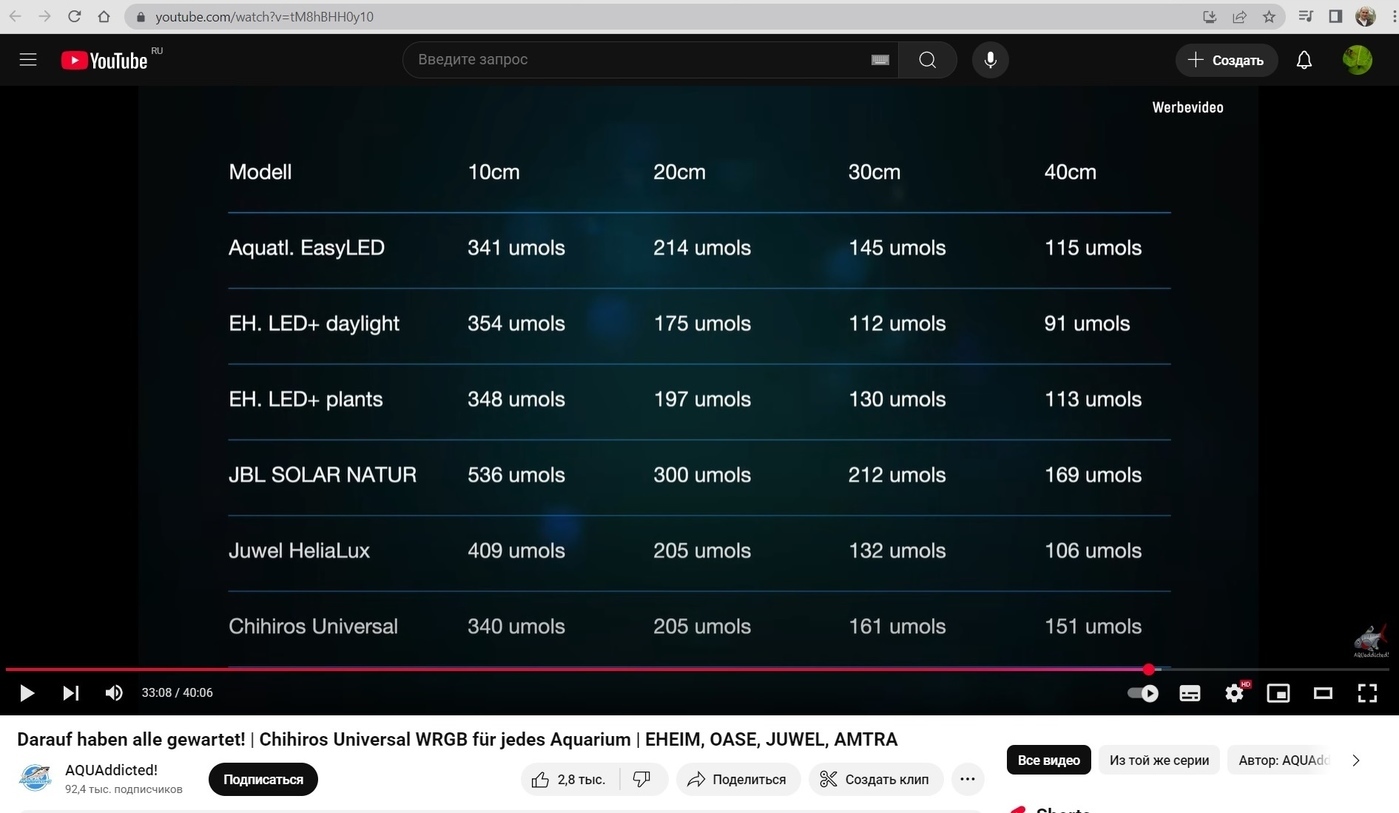This screenshot has height=813, width=1399.
Task: Open more actions three-dot menu
Action: (967, 779)
